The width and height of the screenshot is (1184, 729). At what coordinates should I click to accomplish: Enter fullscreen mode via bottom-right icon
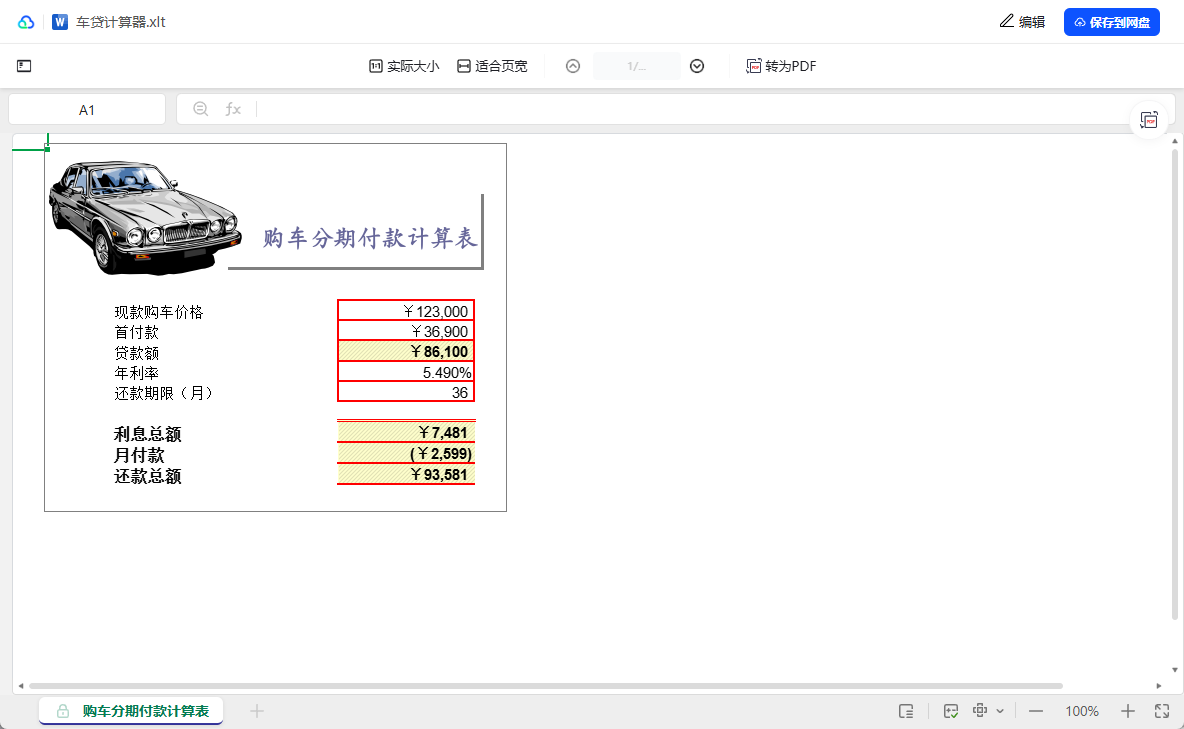(1162, 711)
